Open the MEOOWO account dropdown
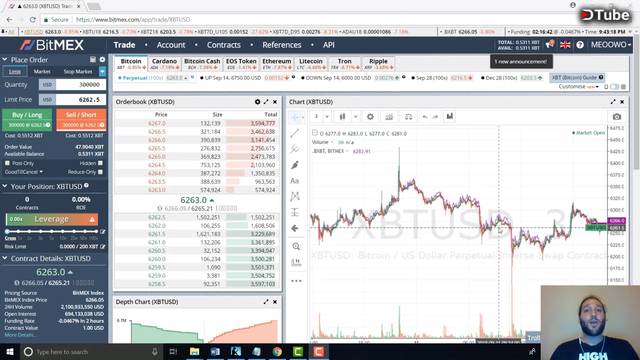Image resolution: width=640 pixels, height=360 pixels. pos(611,44)
